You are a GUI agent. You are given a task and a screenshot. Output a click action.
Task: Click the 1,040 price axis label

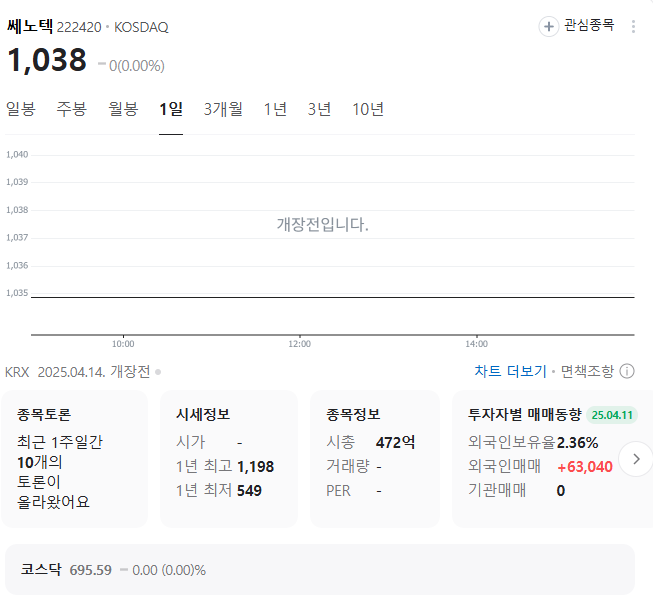tap(17, 154)
